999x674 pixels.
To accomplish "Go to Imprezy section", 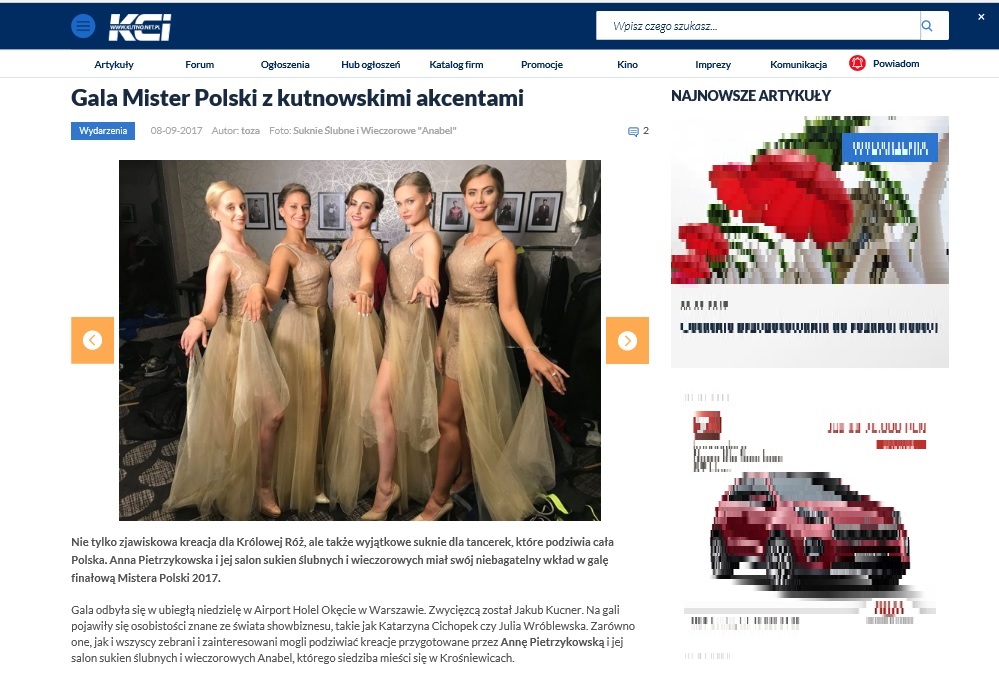I will point(713,64).
